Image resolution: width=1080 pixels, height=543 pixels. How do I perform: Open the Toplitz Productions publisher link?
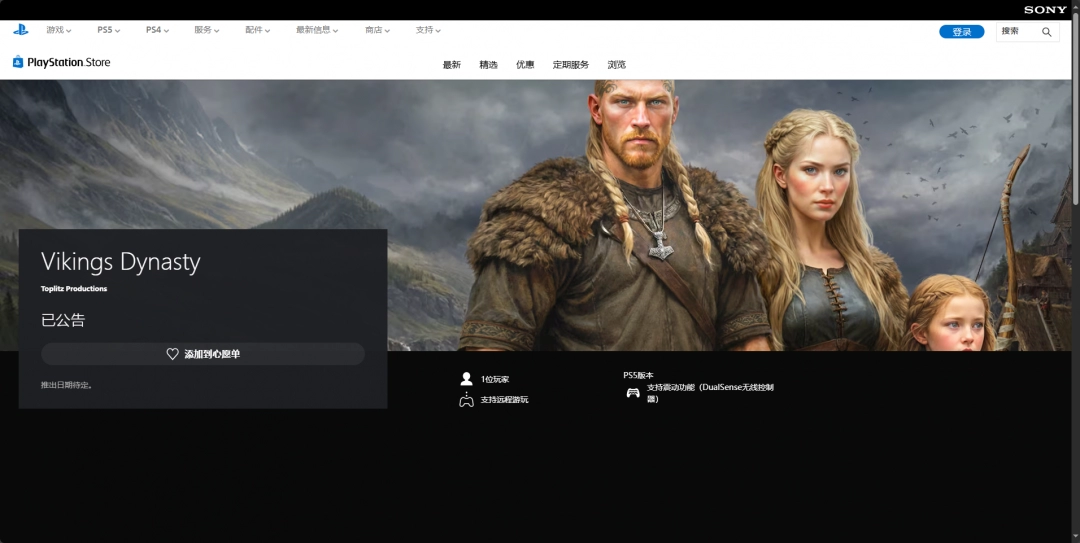coord(74,289)
